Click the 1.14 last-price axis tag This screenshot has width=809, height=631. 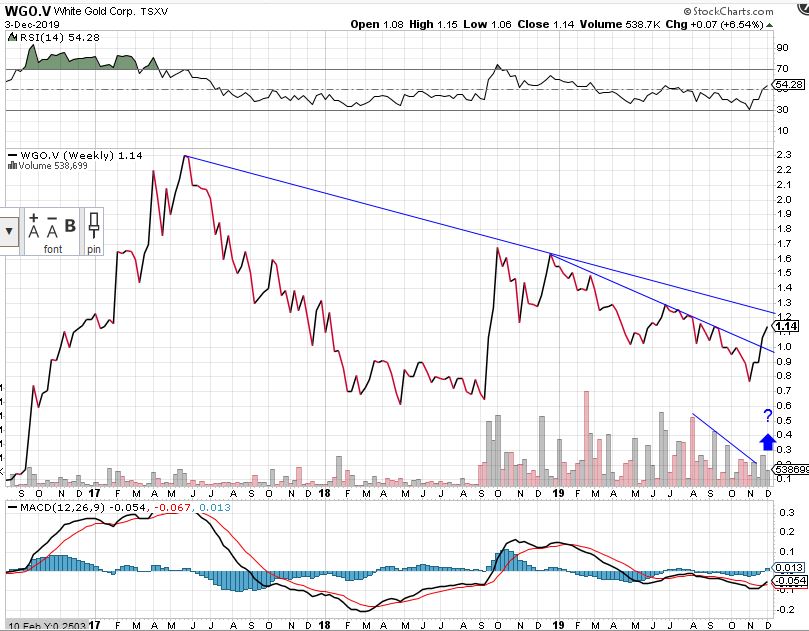point(786,326)
